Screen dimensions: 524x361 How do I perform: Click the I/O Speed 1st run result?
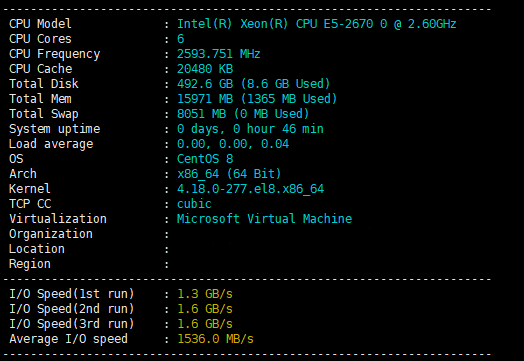[x=205, y=294]
